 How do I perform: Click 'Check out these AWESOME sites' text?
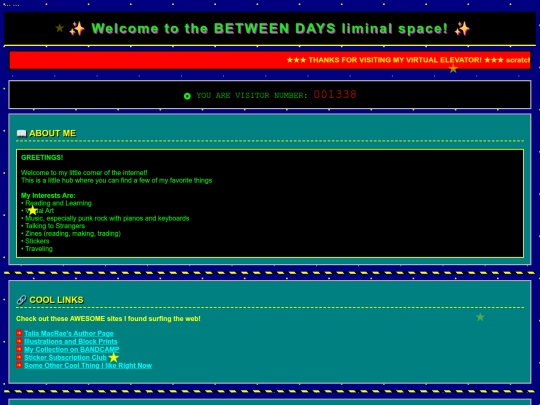click(108, 319)
